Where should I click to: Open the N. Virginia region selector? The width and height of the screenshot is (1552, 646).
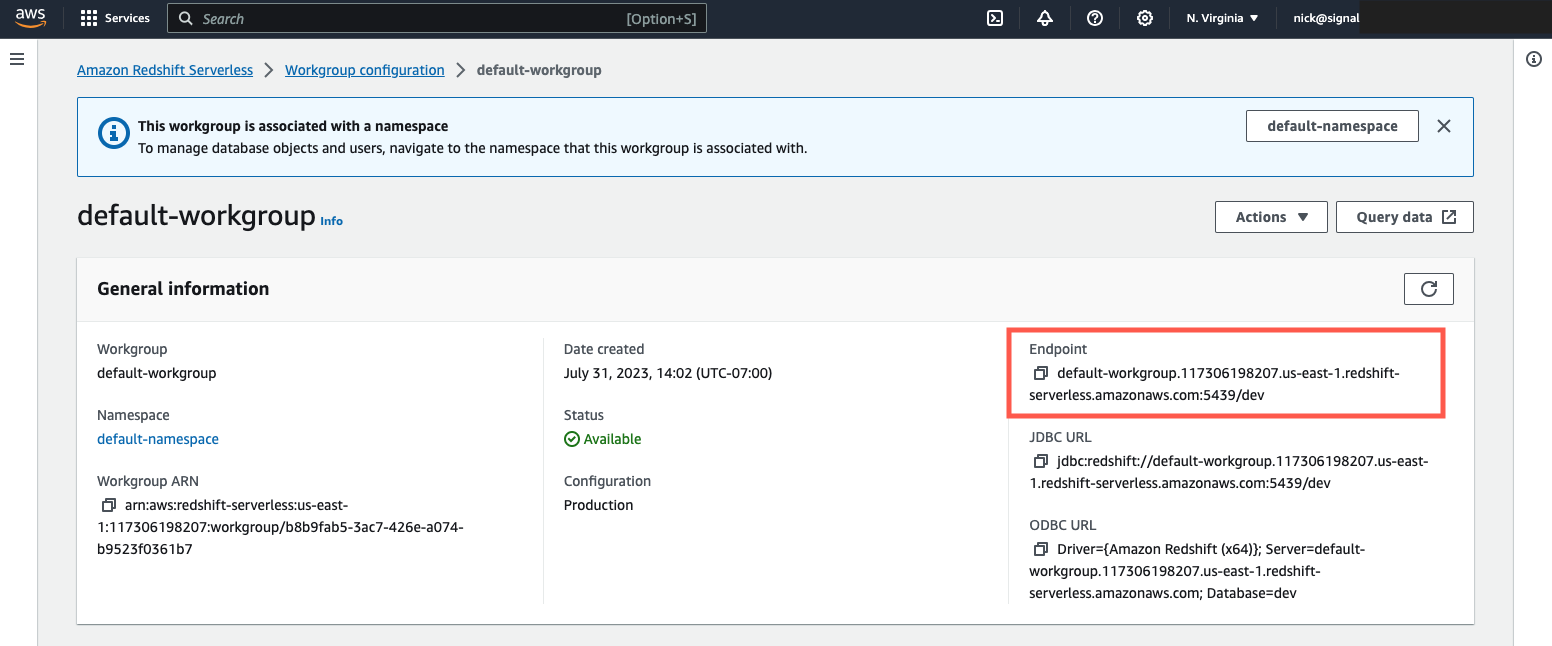coord(1221,17)
